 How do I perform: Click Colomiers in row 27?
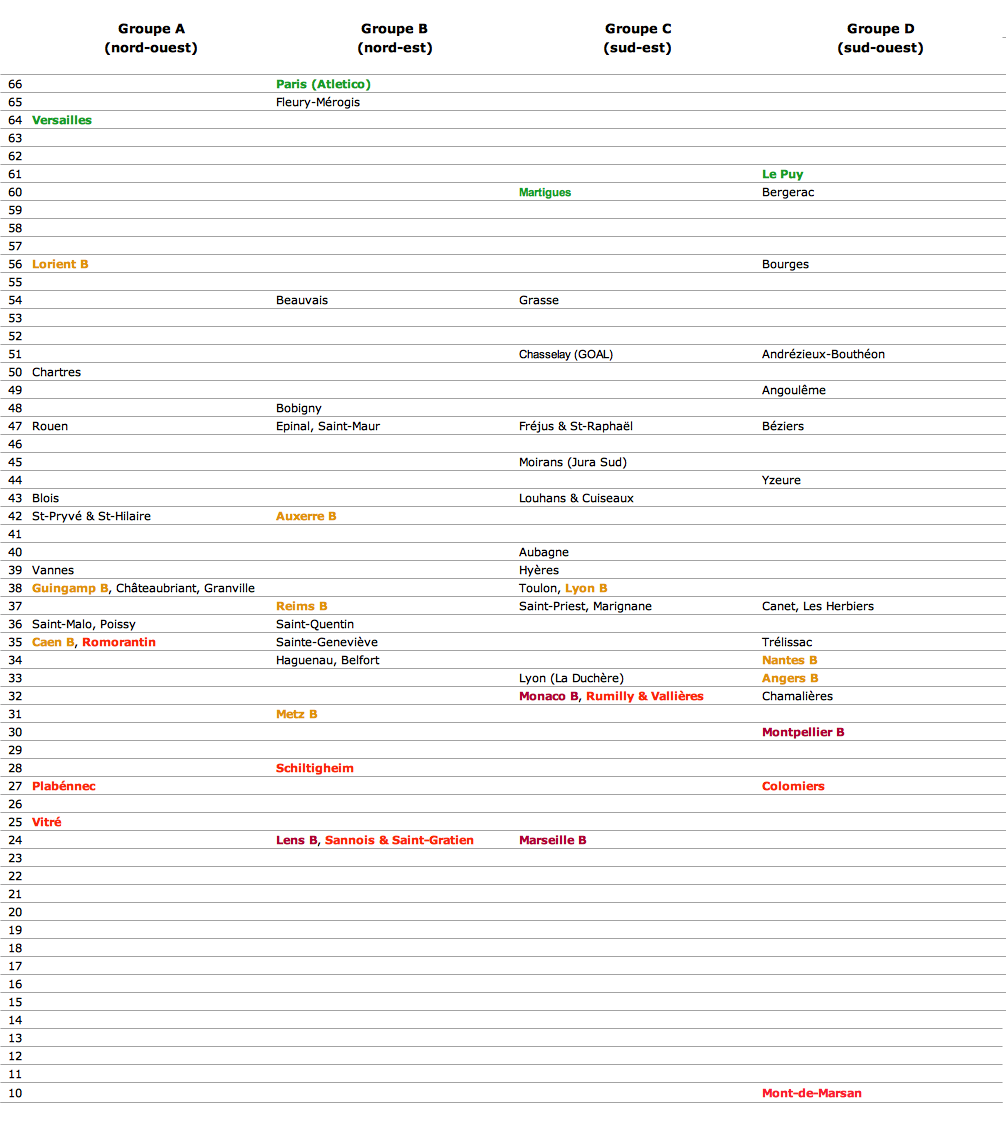click(793, 786)
